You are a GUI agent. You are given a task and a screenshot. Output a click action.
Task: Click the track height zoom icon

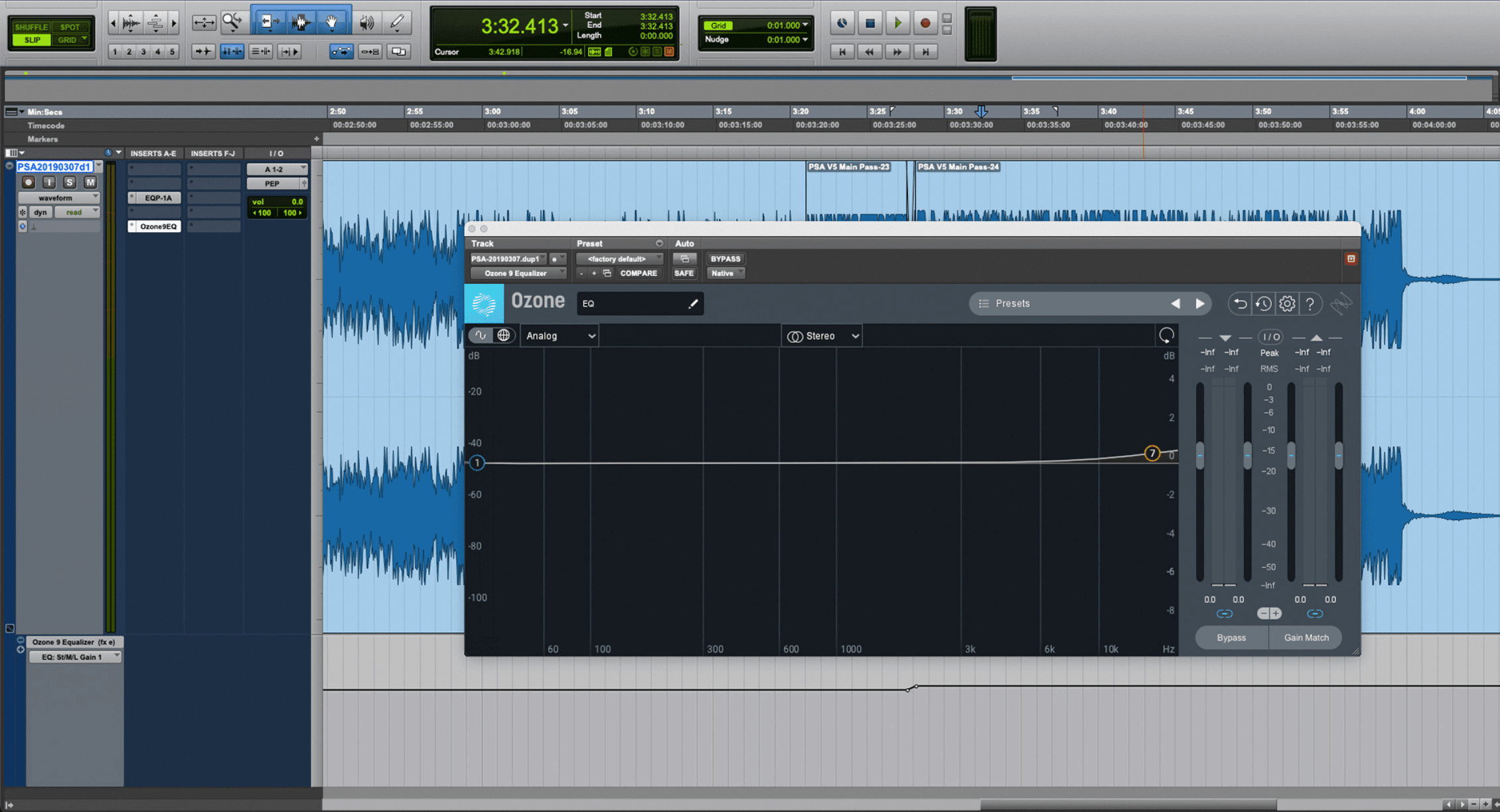[x=155, y=23]
